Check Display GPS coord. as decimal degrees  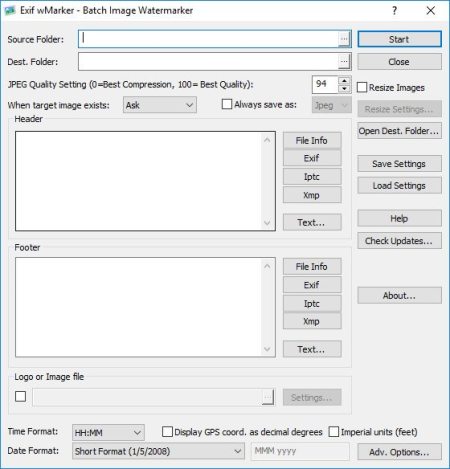[x=167, y=432]
